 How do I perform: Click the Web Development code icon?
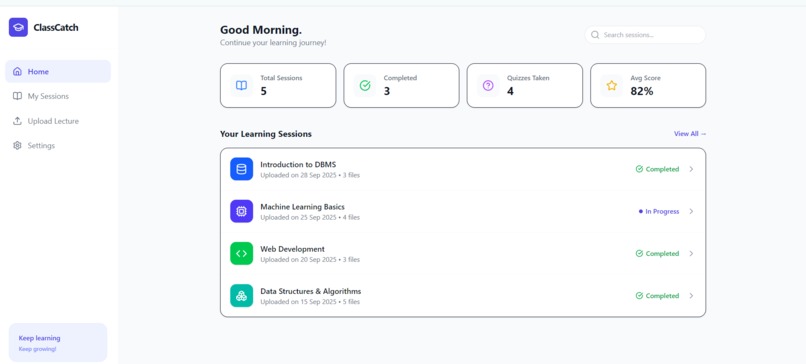click(242, 253)
